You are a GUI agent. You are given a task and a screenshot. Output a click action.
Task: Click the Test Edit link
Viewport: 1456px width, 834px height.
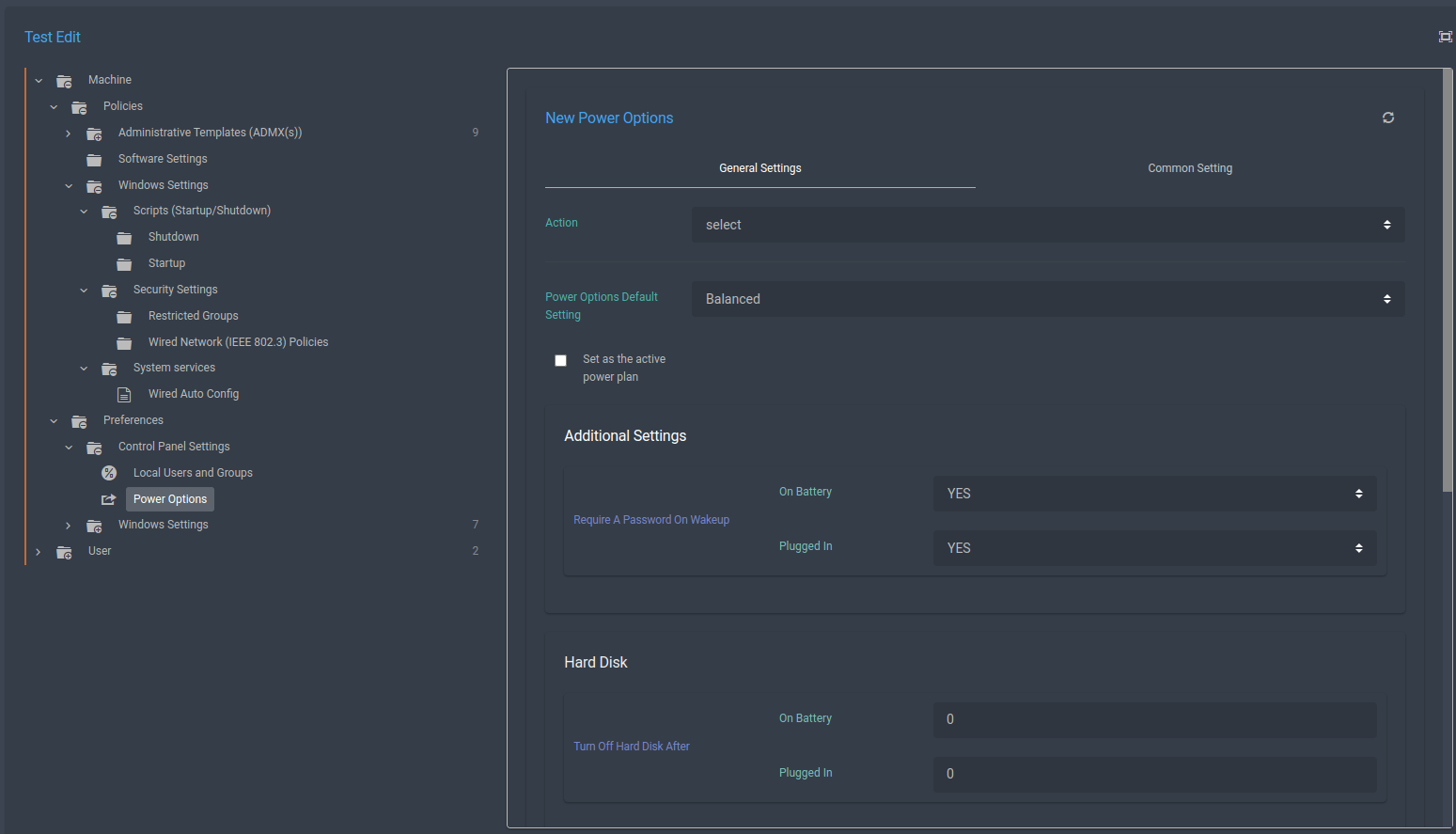tap(52, 37)
